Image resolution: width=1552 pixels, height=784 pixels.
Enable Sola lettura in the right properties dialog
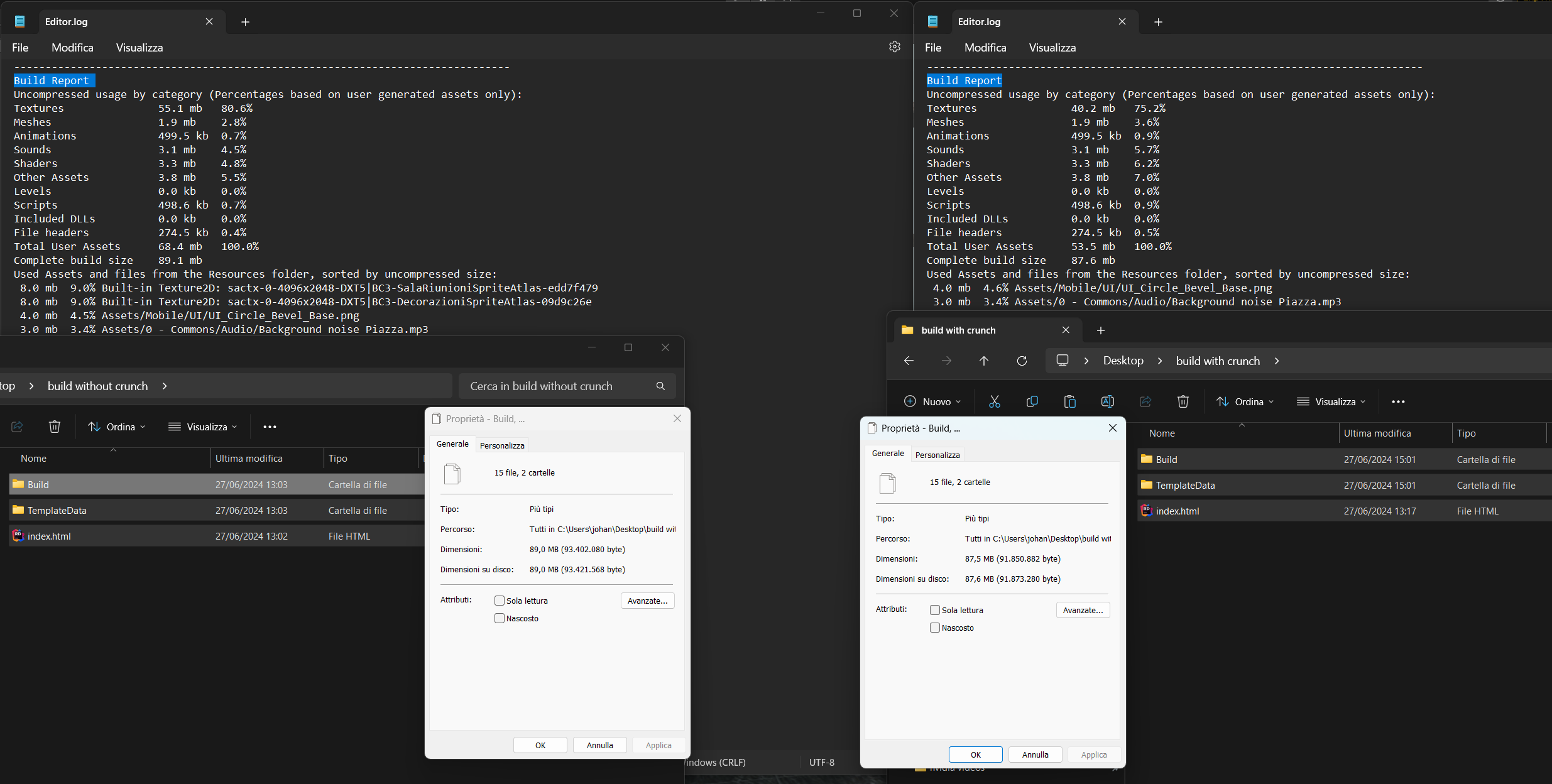pyautogui.click(x=934, y=609)
